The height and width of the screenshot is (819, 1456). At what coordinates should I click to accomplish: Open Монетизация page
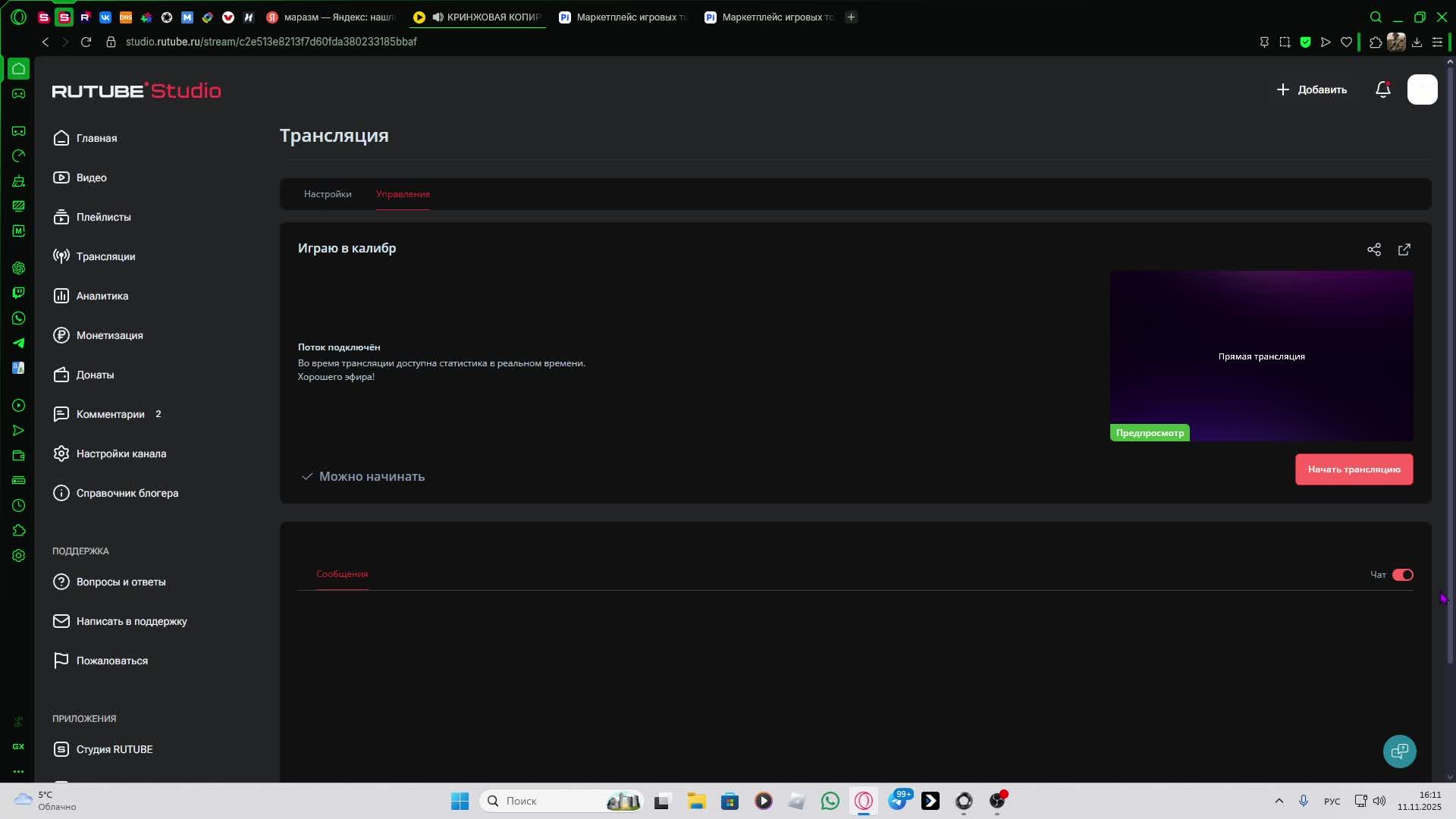coord(109,335)
